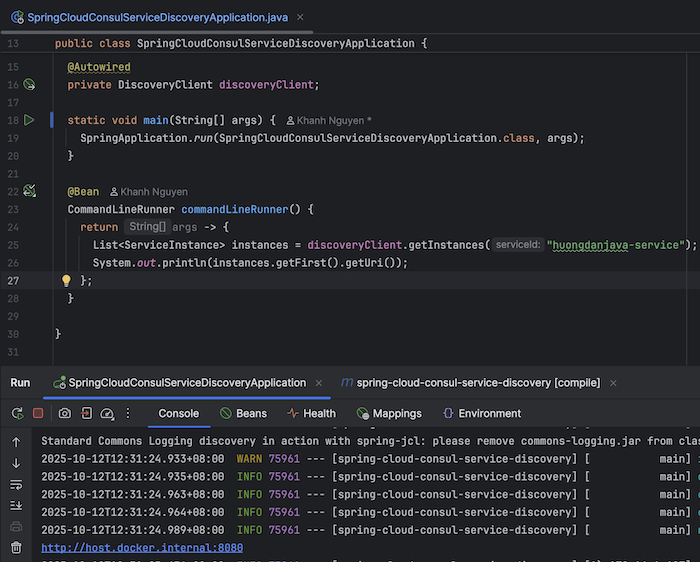This screenshot has width=700, height=562.
Task: Expand the String[] inlay hint in lambda
Action: [147, 227]
